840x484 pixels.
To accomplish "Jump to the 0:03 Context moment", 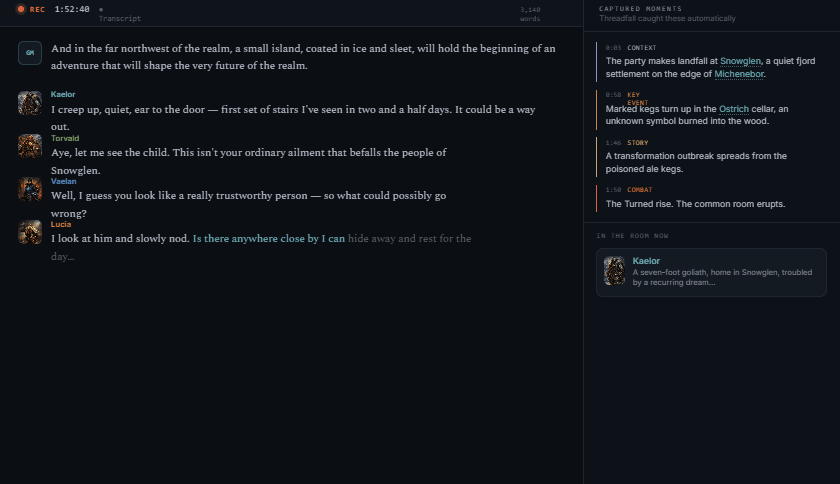I will point(711,62).
